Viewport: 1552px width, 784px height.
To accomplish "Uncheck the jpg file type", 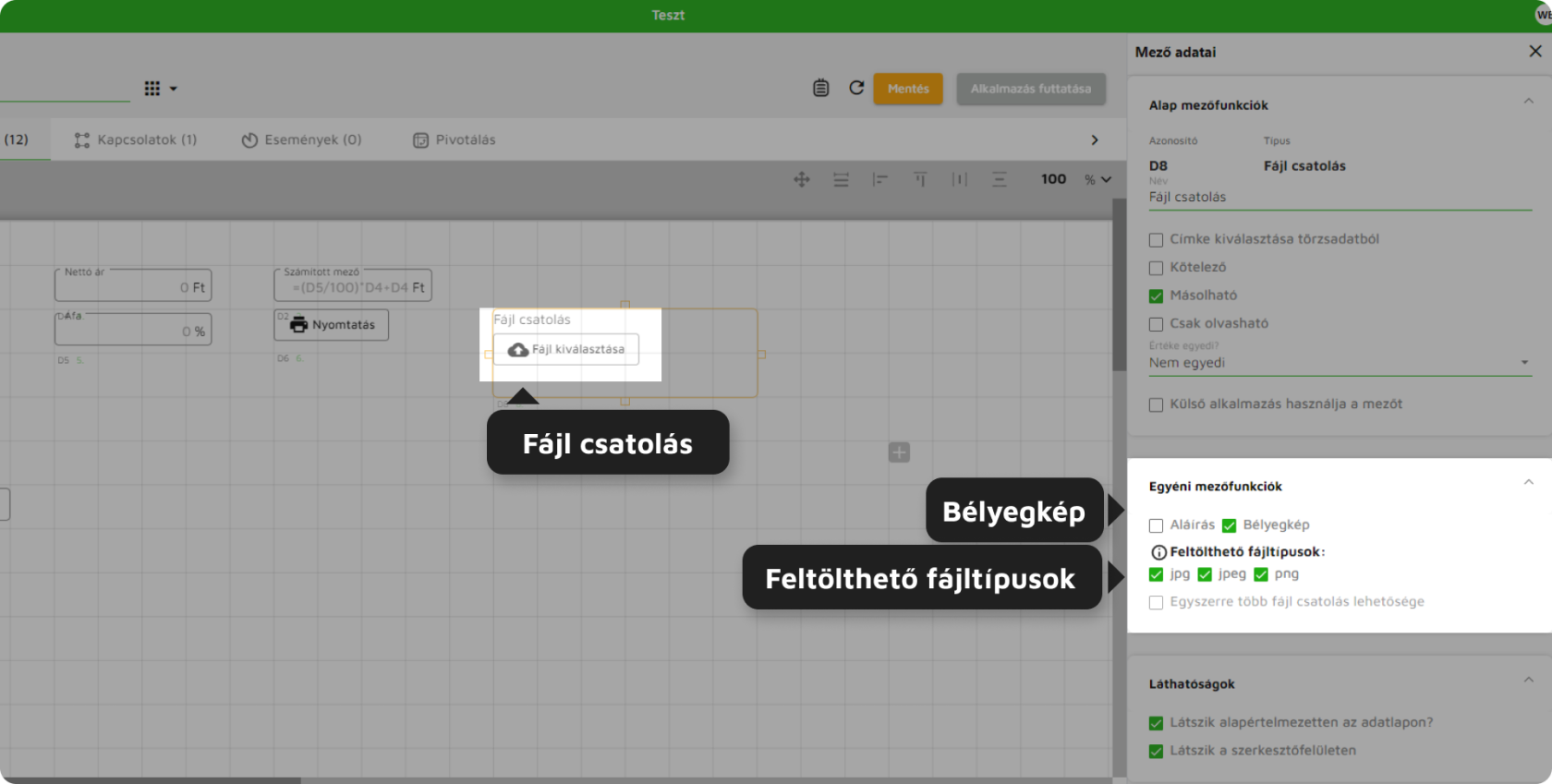I will pyautogui.click(x=1156, y=574).
